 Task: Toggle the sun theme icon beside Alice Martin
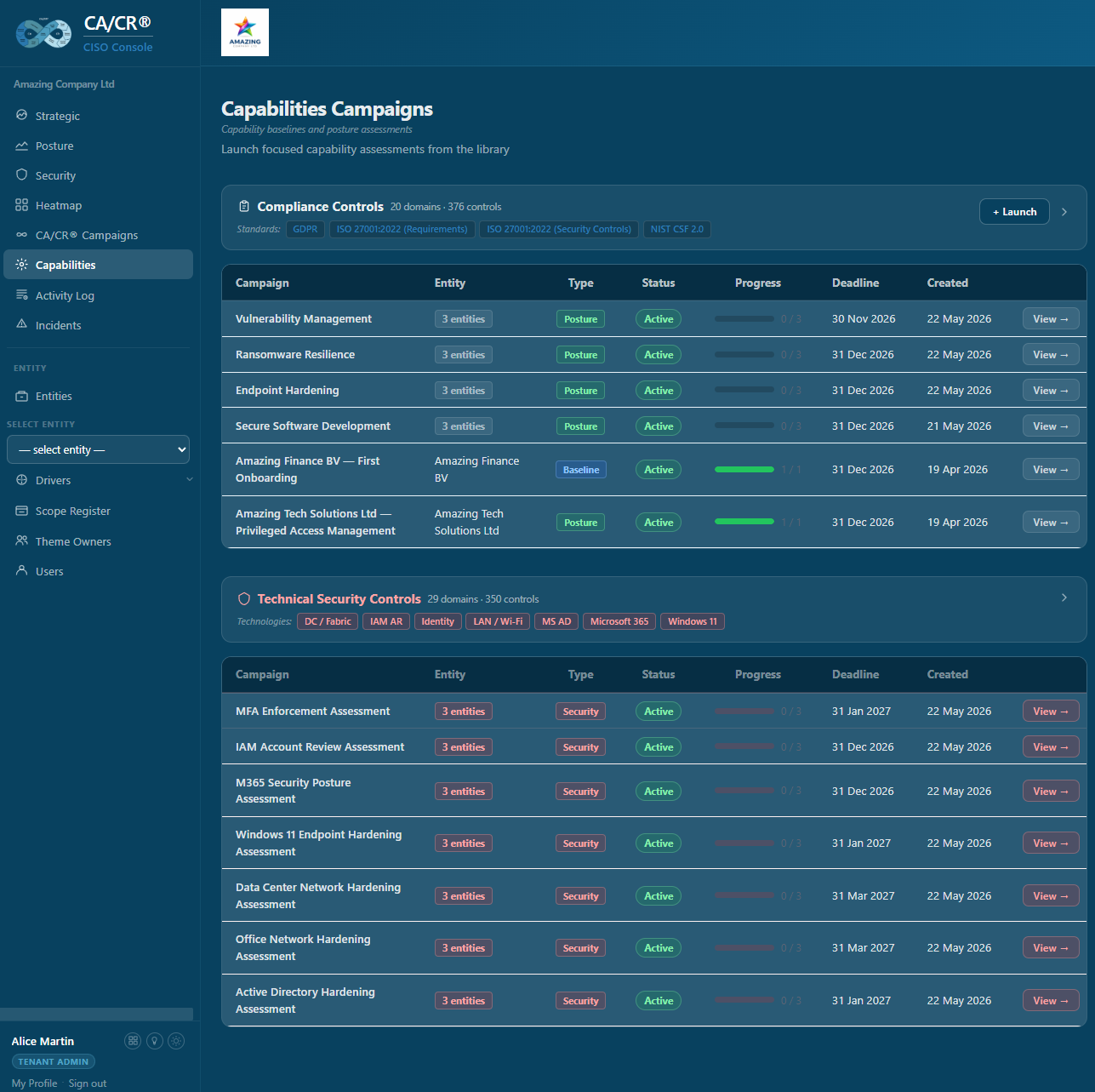[176, 1041]
